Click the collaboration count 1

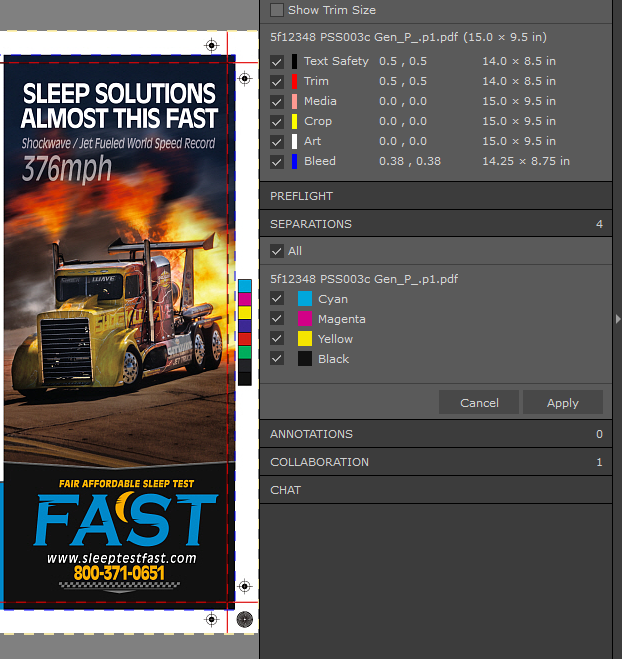(599, 462)
